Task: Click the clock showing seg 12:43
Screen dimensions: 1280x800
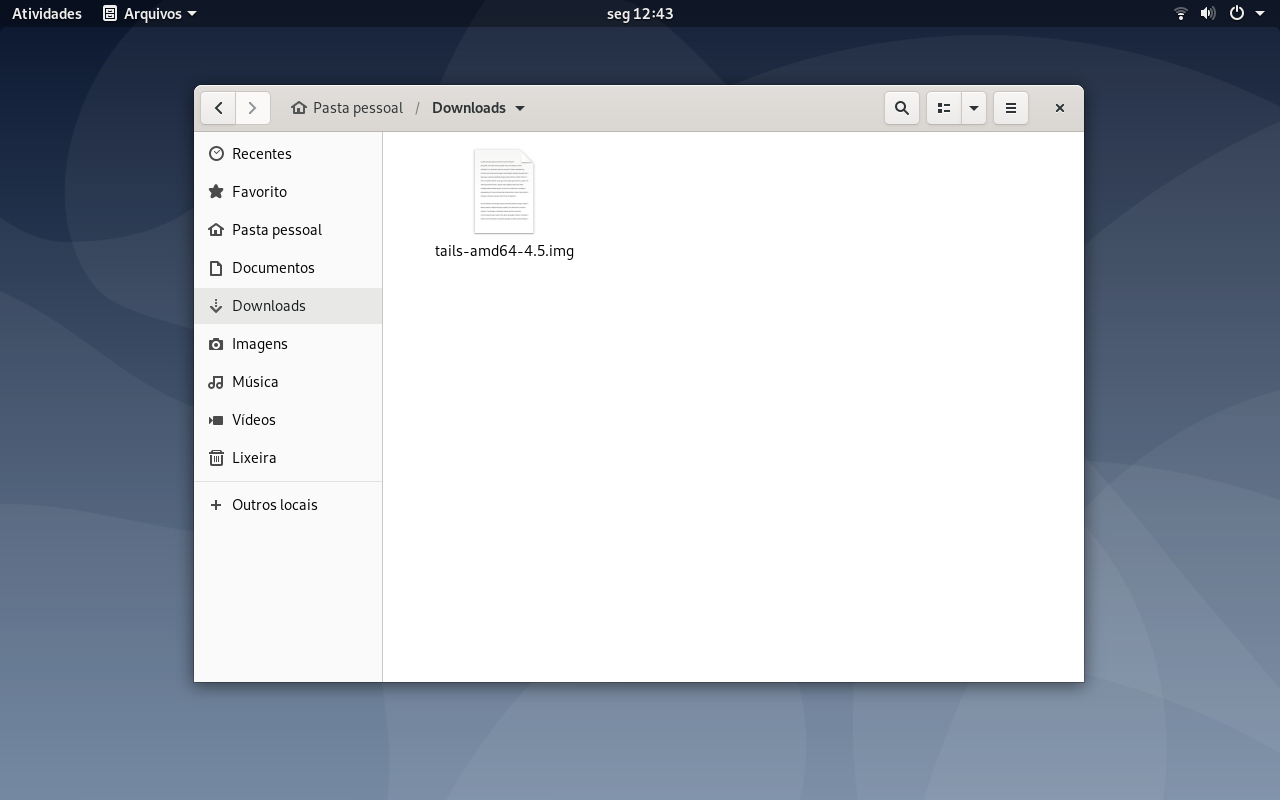Action: click(640, 14)
